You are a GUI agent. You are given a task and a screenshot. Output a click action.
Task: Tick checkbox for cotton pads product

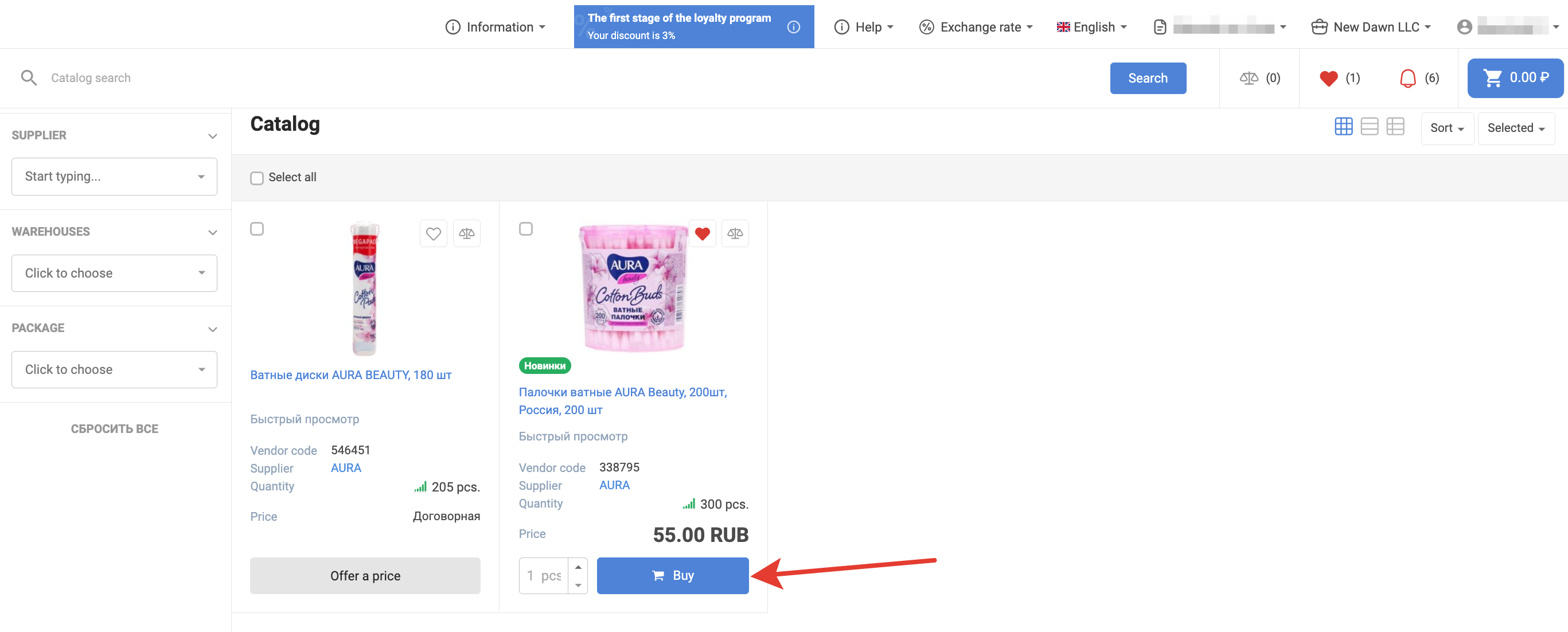pyautogui.click(x=257, y=229)
